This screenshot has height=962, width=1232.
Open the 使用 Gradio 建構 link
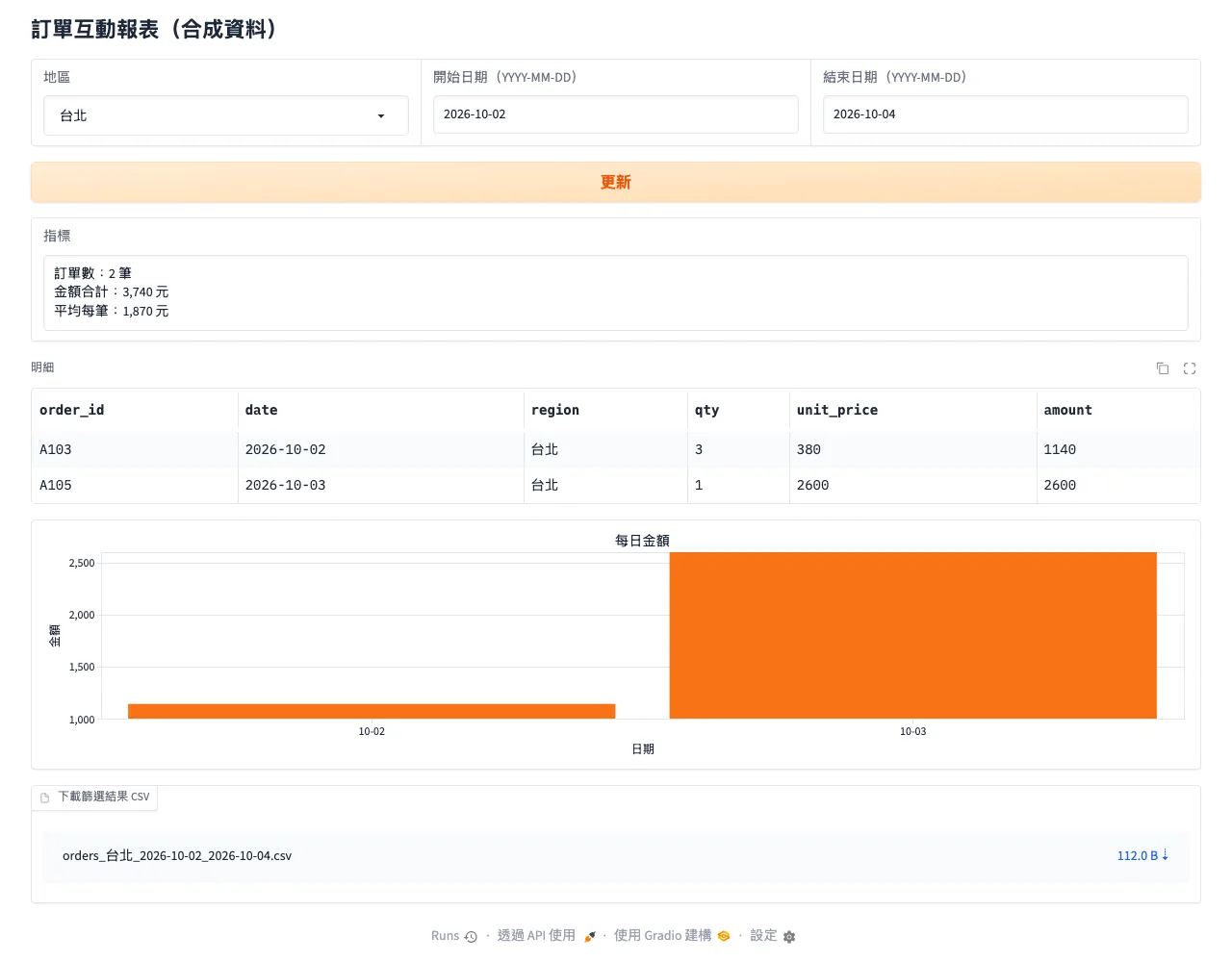pyautogui.click(x=663, y=936)
